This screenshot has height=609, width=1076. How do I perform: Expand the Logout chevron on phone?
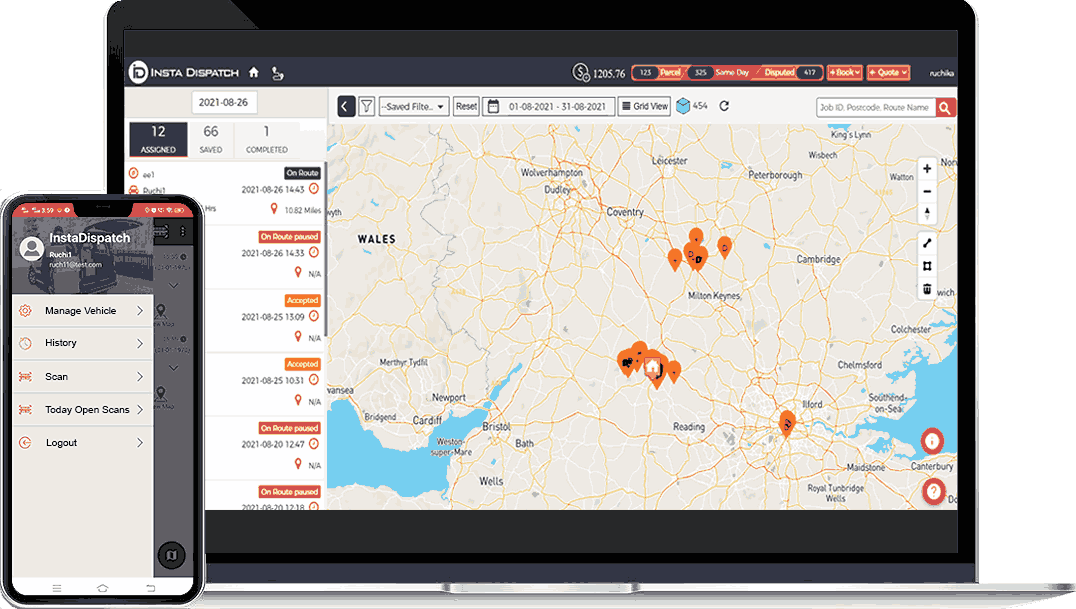(140, 443)
